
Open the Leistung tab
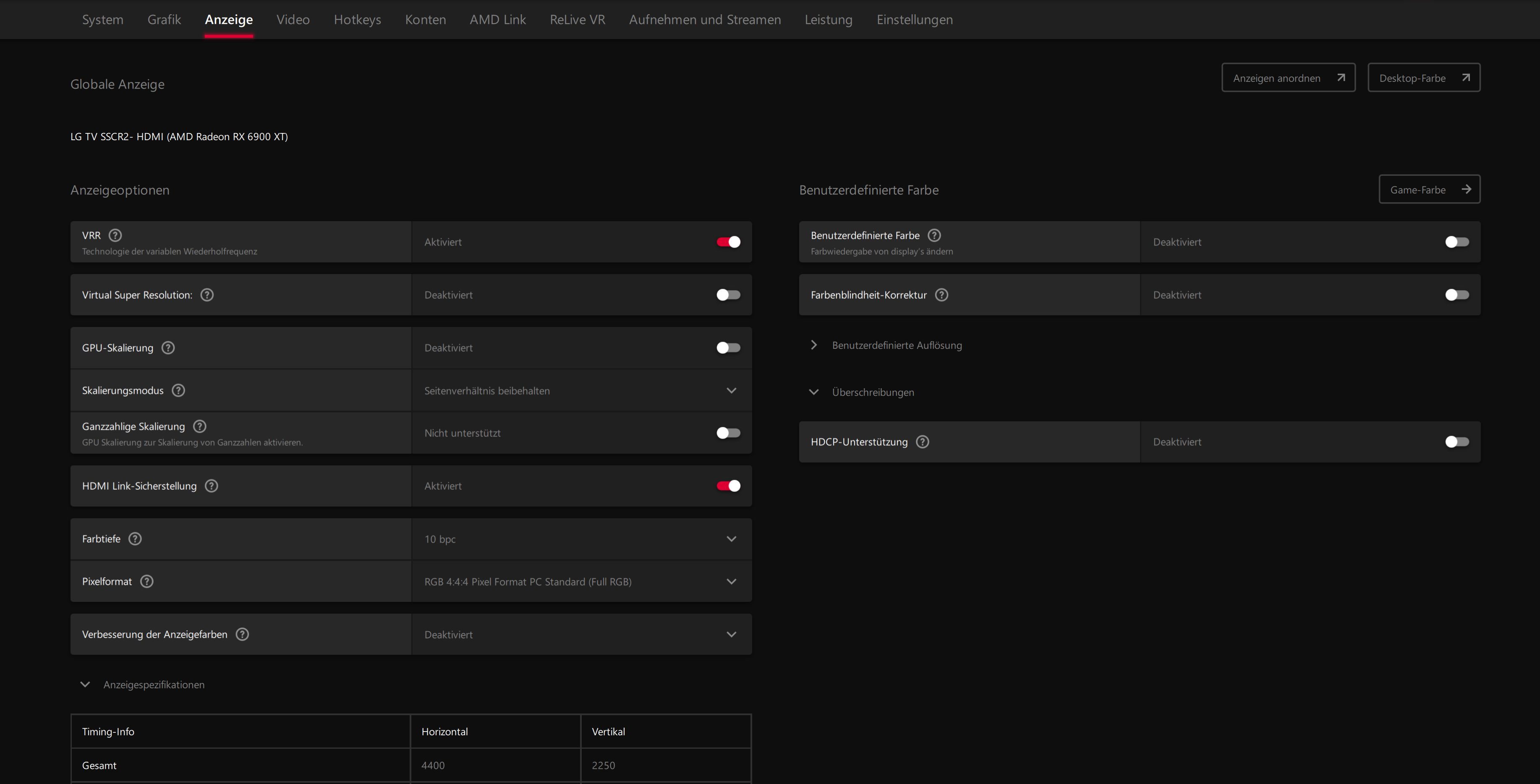828,20
